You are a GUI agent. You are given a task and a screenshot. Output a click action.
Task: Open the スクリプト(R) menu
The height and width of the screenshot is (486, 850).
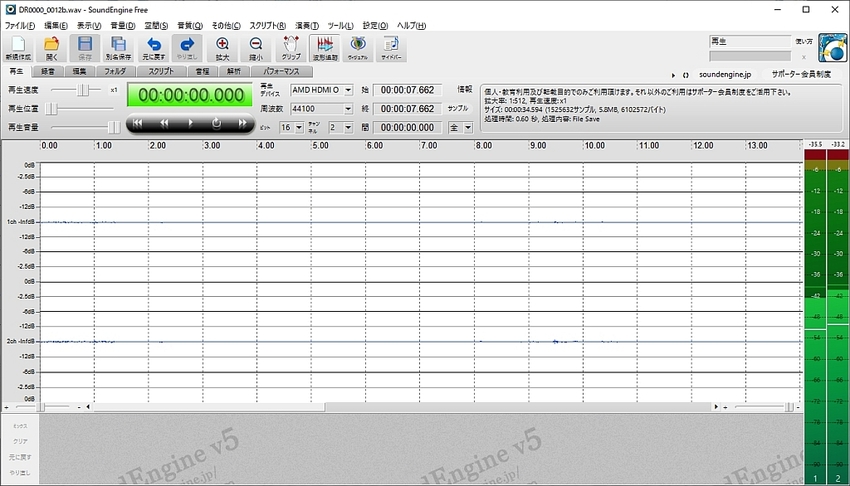click(x=267, y=25)
